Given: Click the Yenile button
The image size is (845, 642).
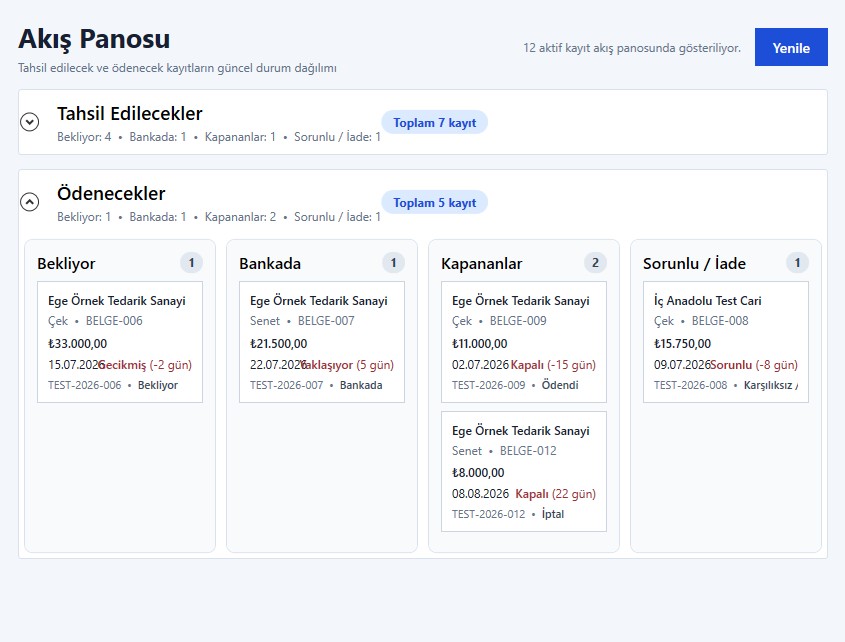Looking at the screenshot, I should [791, 47].
